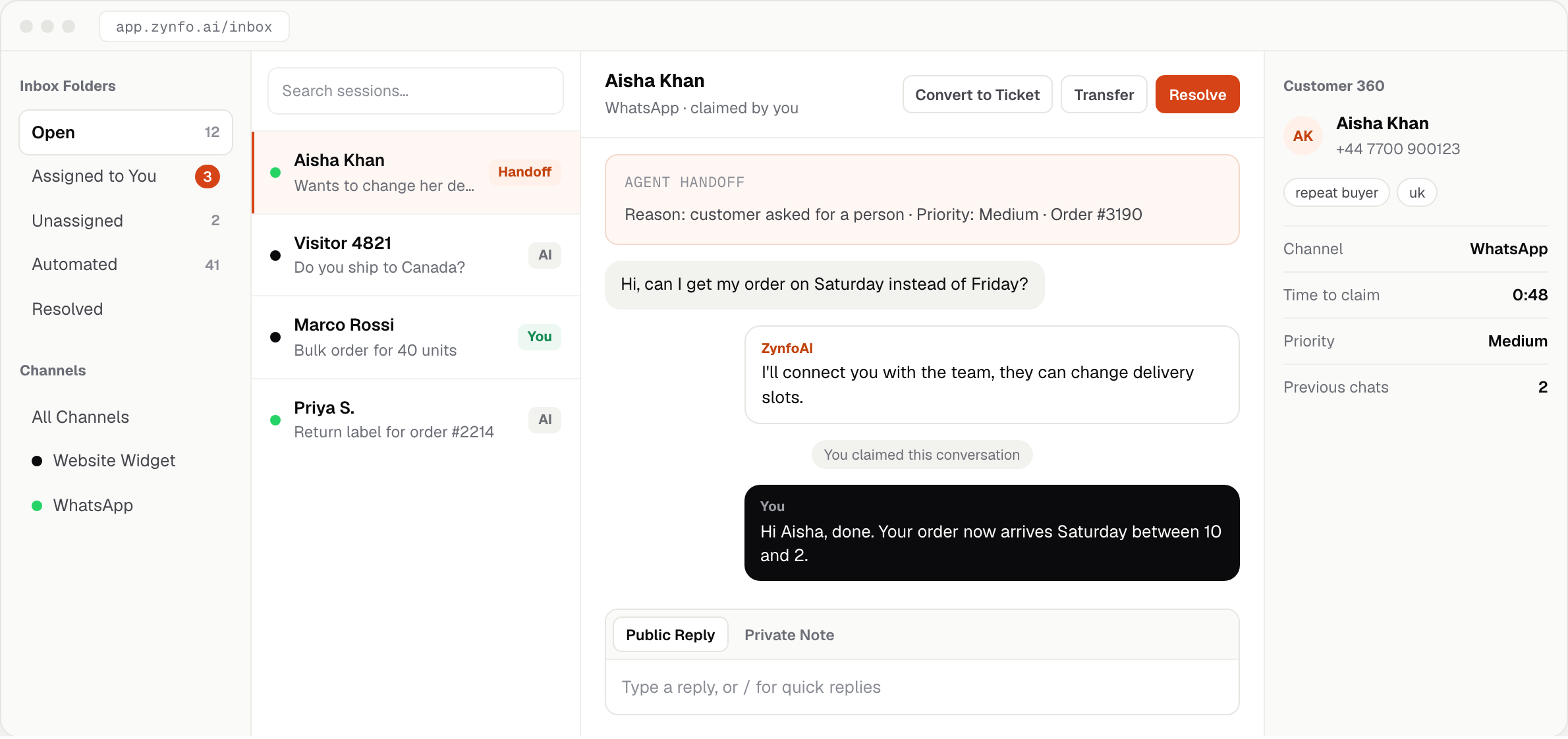Open the Open folder in Inbox Folders
The image size is (1568, 739).
[x=126, y=132]
